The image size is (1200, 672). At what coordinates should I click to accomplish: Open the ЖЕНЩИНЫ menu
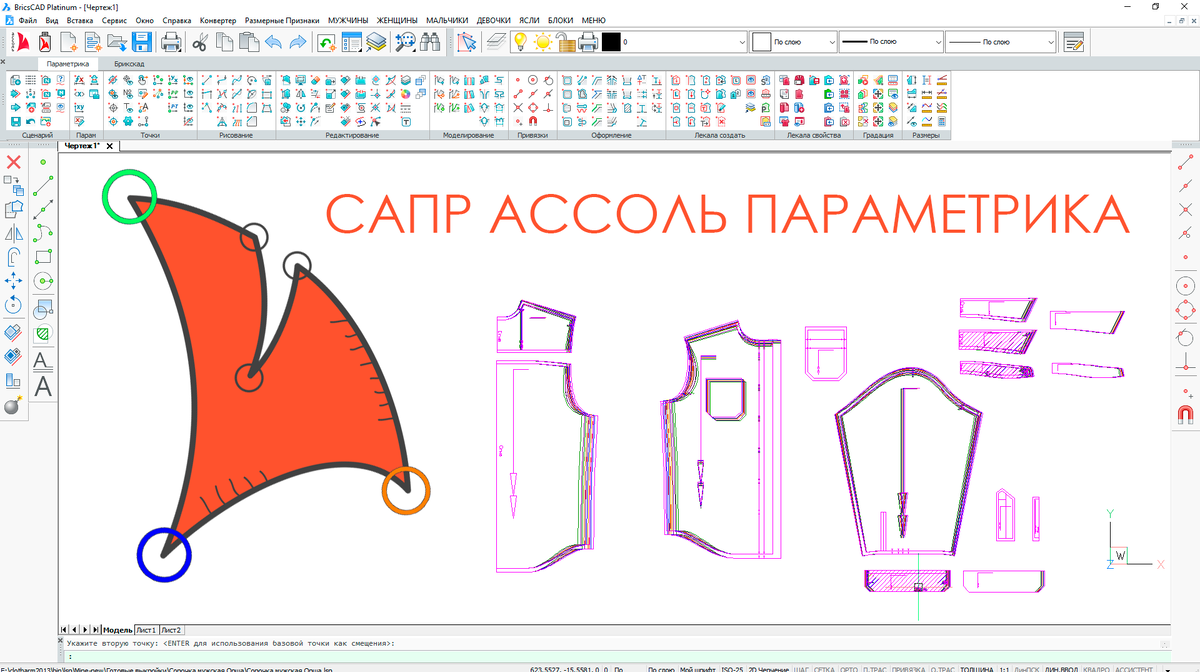click(397, 20)
